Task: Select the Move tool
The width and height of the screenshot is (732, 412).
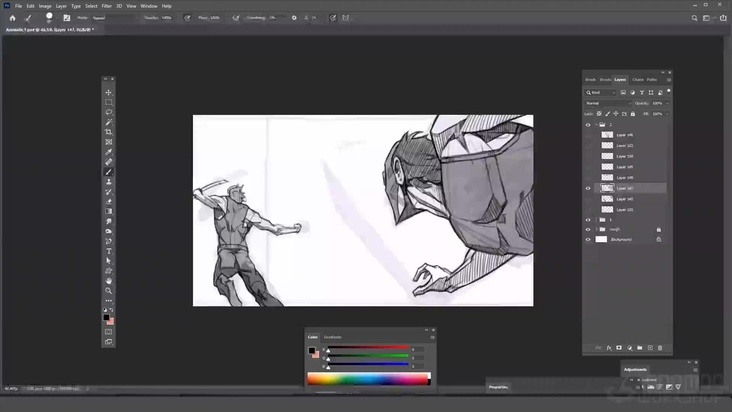Action: click(109, 92)
